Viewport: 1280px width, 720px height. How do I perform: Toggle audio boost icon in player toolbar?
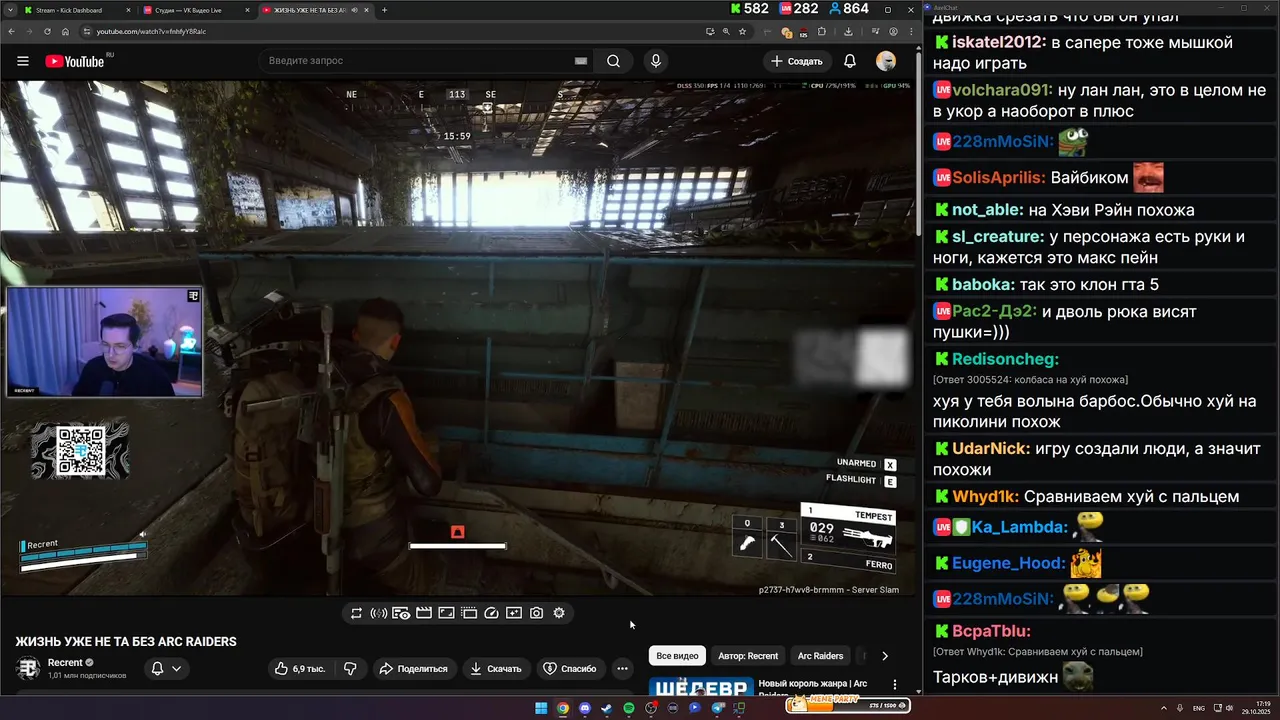point(379,613)
